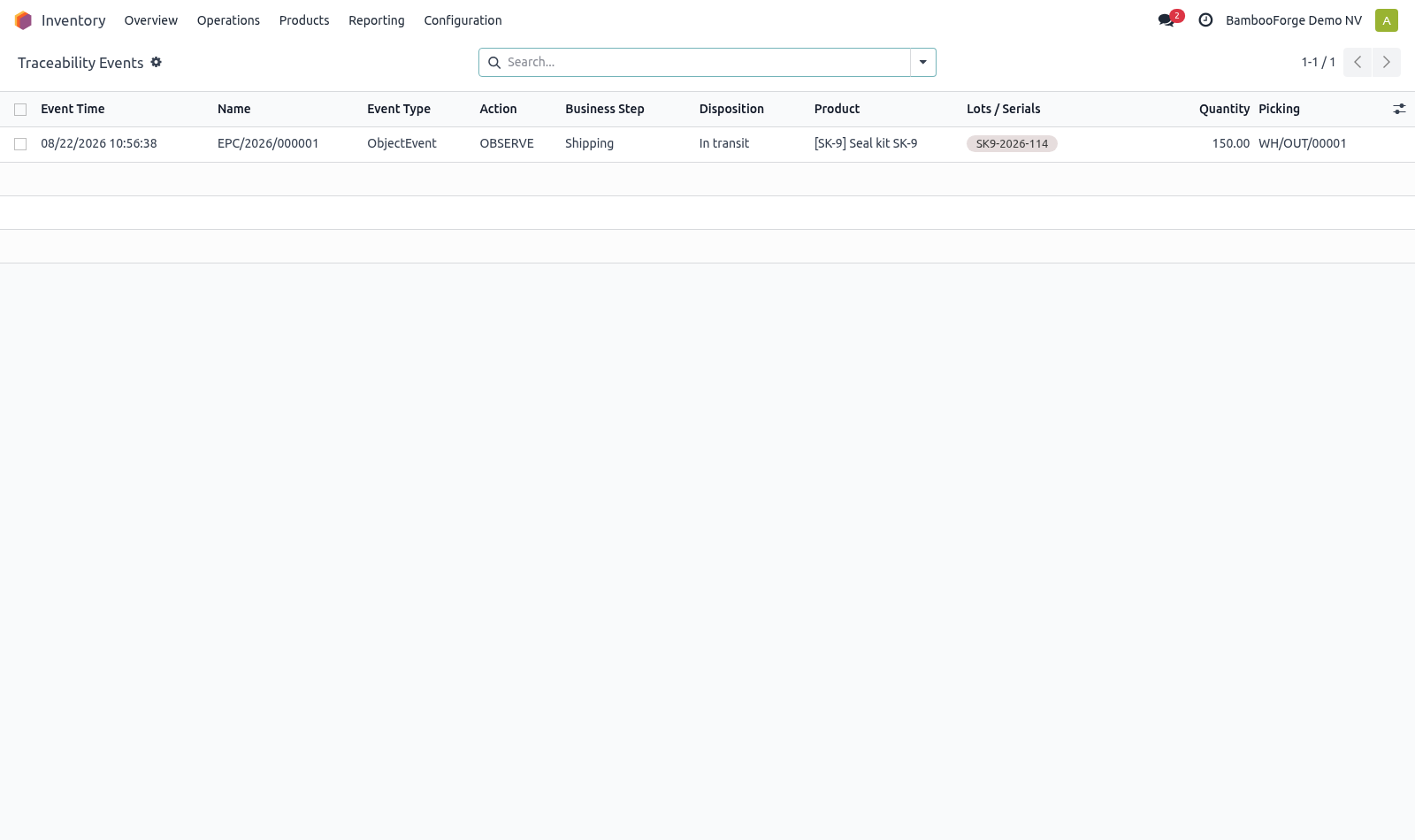Image resolution: width=1415 pixels, height=840 pixels.
Task: Focus the Search input field
Action: click(x=706, y=62)
